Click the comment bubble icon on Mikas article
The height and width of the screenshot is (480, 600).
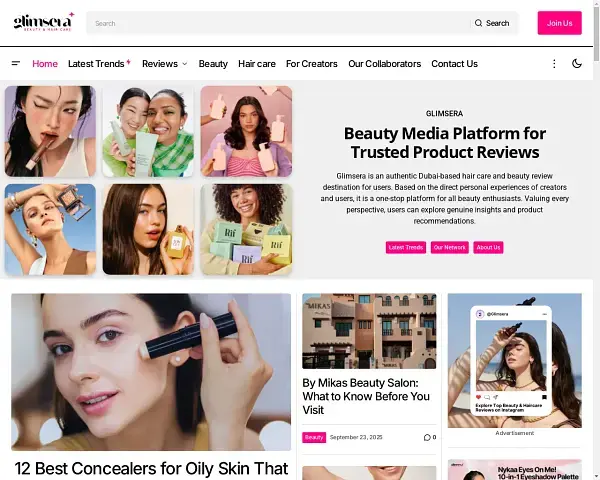427,437
